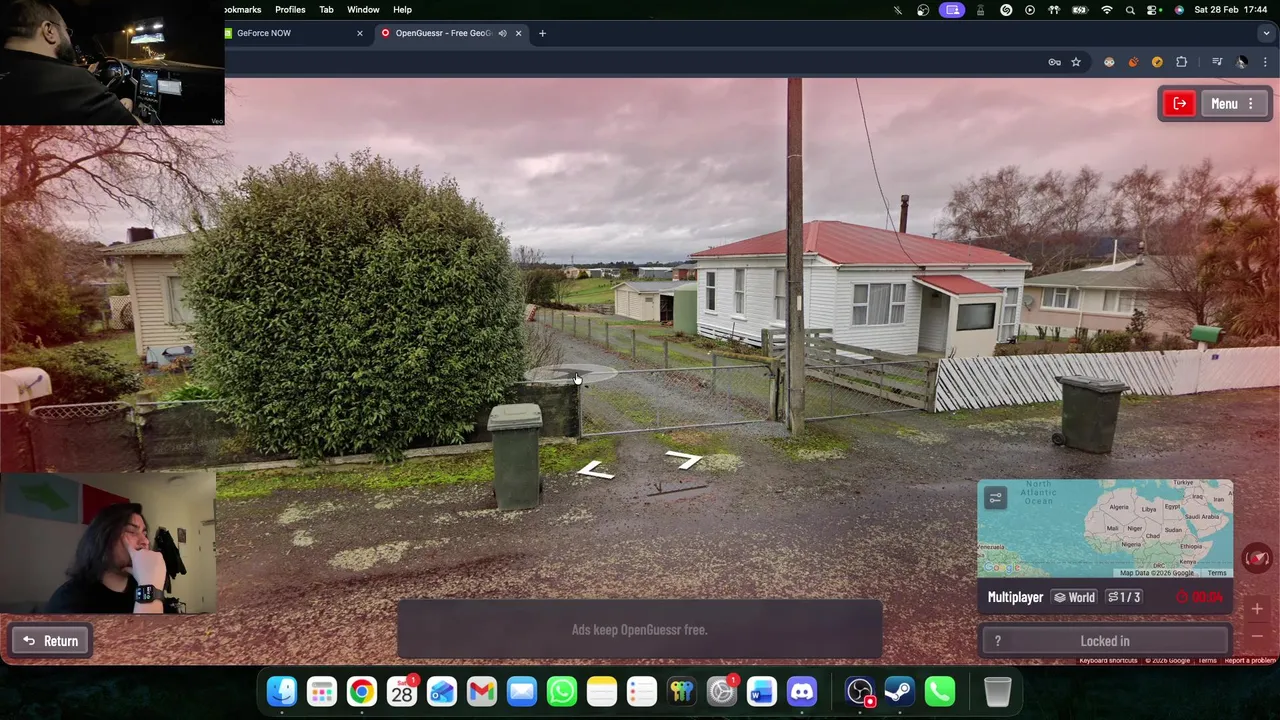The height and width of the screenshot is (720, 1280).
Task: Click the Street View right arrow
Action: [684, 459]
